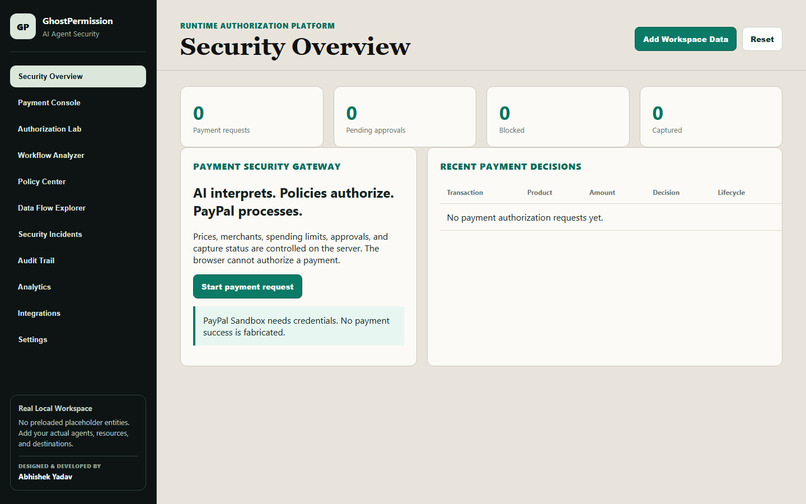Click the Recent Payment Decisions heading
This screenshot has width=806, height=504.
tap(510, 167)
